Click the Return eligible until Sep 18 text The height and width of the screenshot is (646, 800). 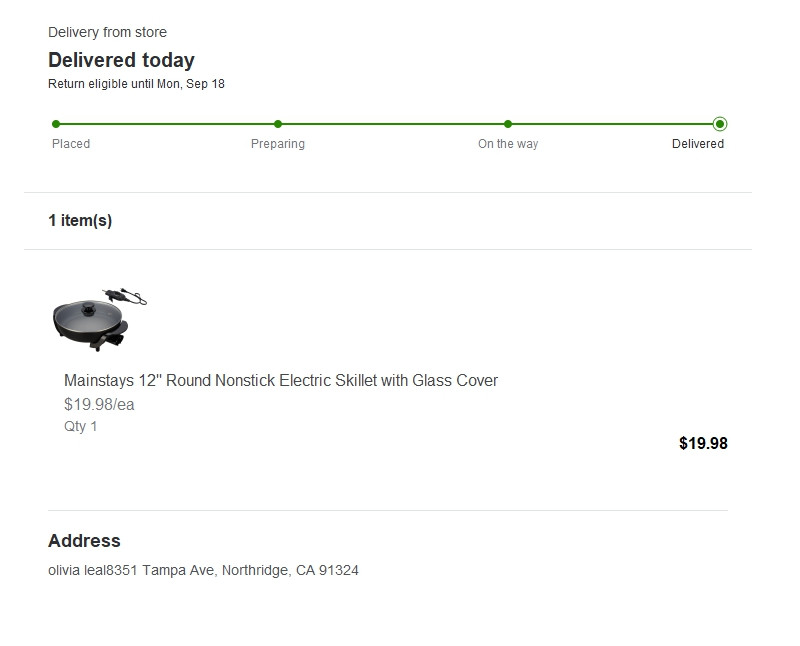click(136, 84)
